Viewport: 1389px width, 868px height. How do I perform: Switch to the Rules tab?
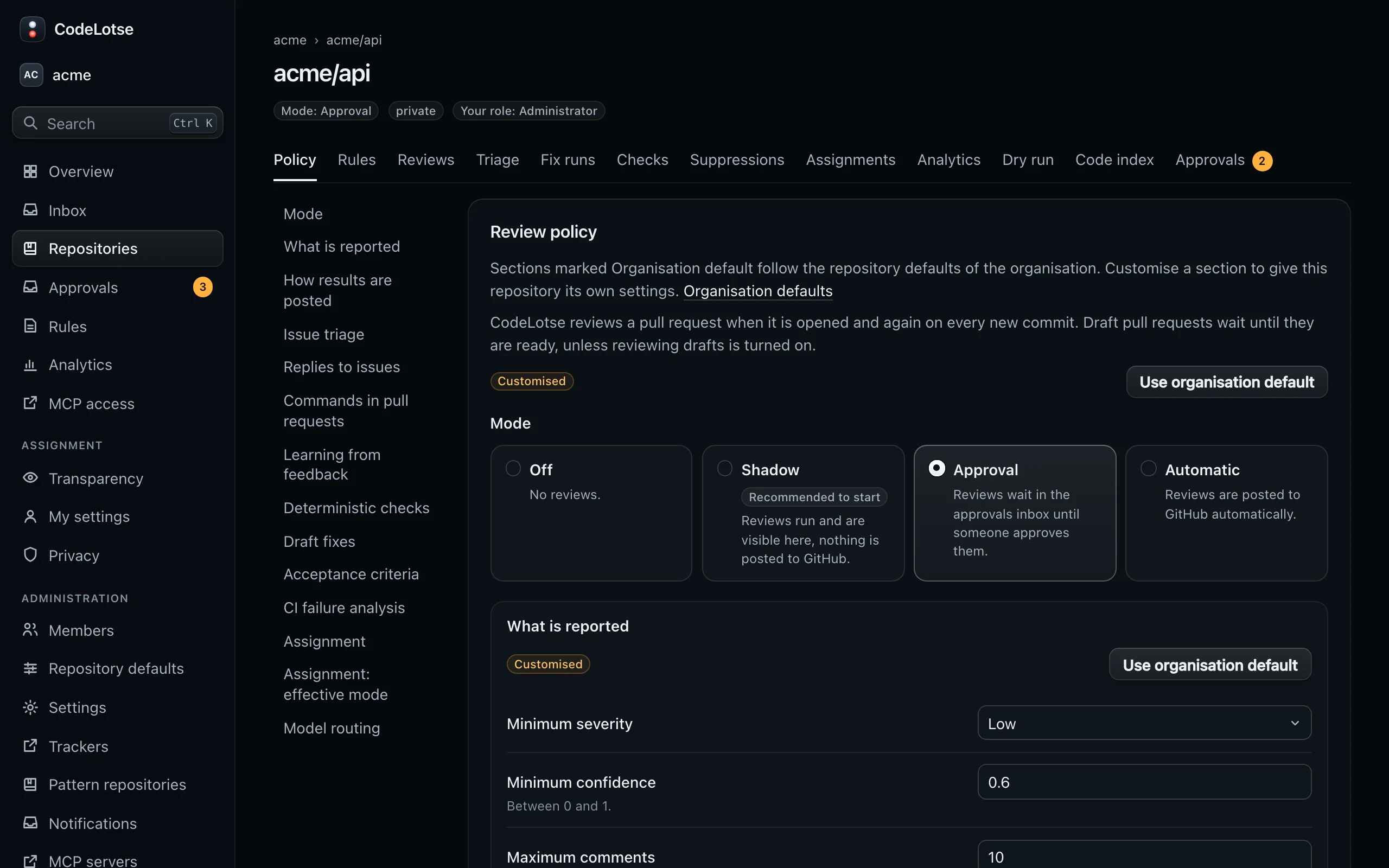pyautogui.click(x=356, y=159)
